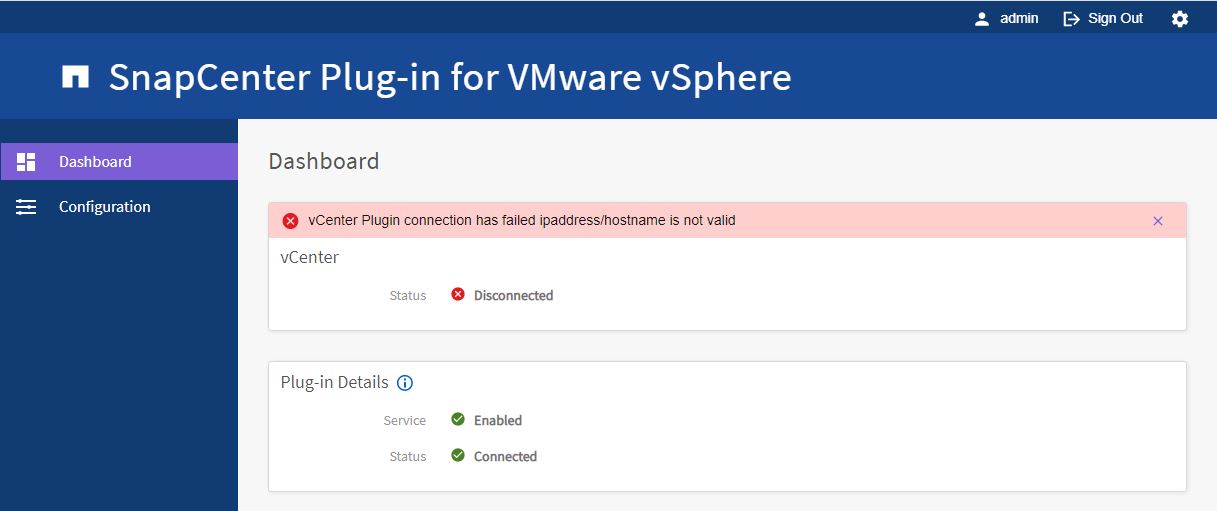
Task: Click the SnapCenter Plug-in for VMware vSphere title
Action: (x=450, y=77)
